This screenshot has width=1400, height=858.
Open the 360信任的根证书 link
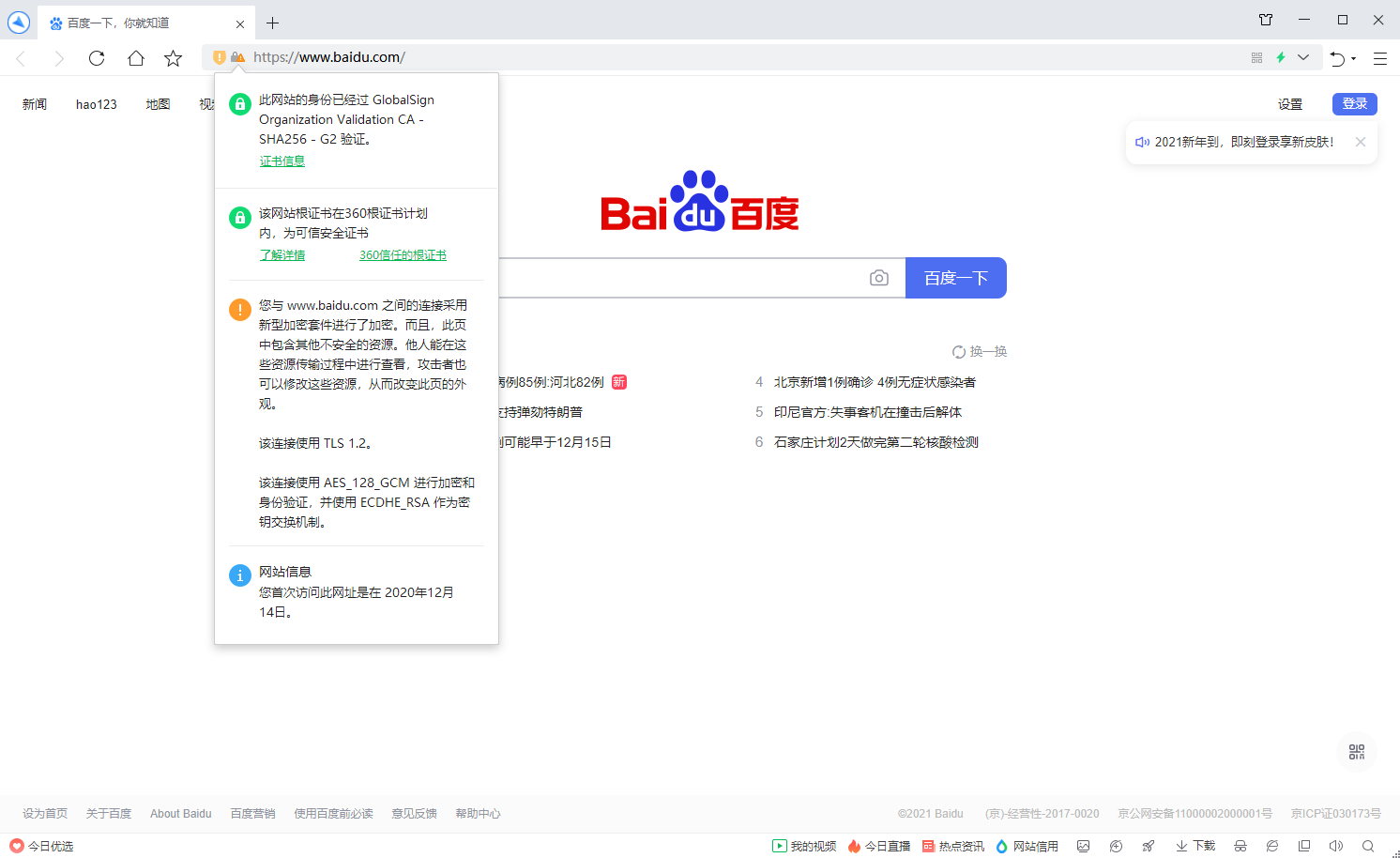(403, 255)
